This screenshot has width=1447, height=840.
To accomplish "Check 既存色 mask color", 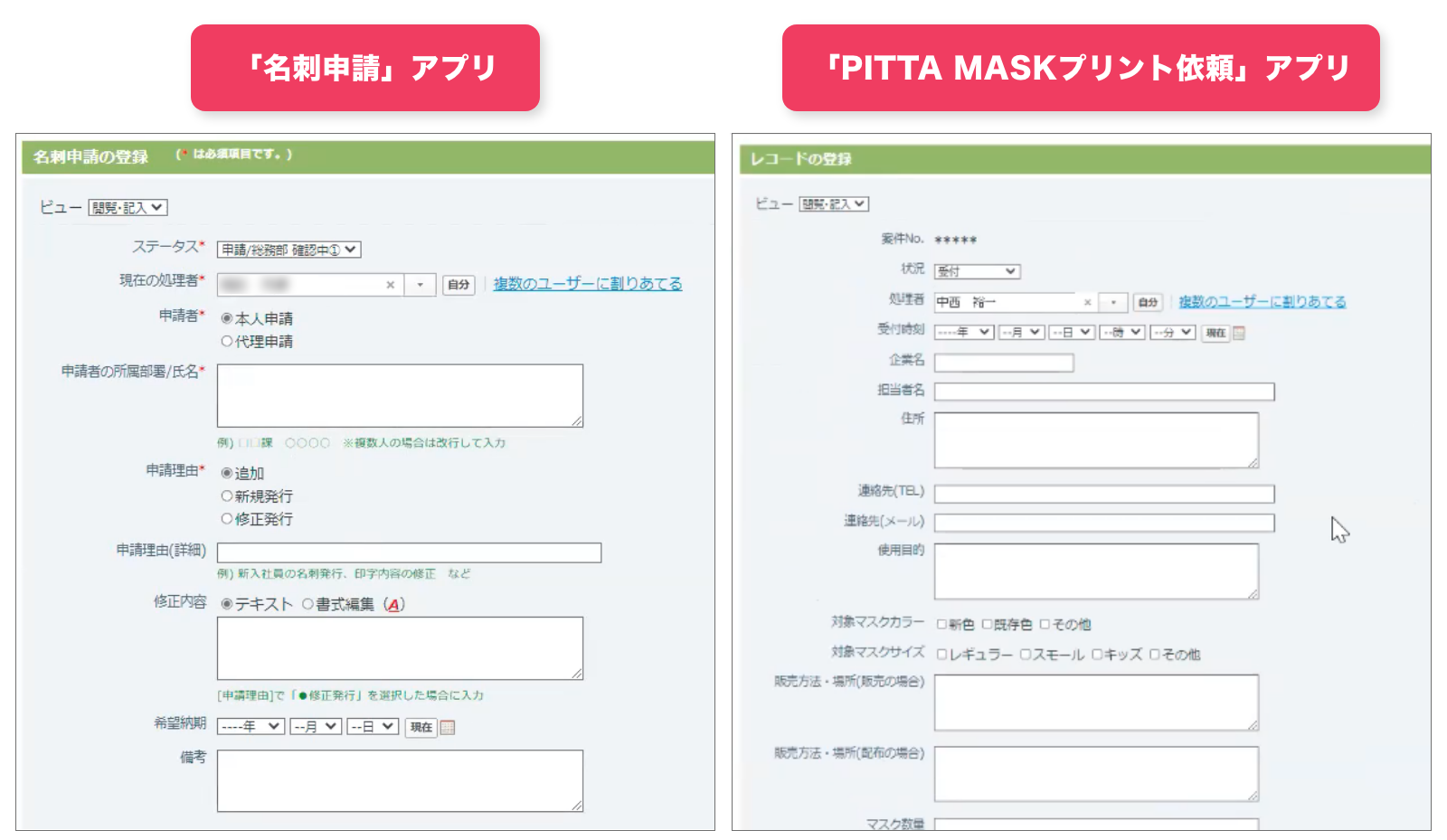I will (987, 625).
